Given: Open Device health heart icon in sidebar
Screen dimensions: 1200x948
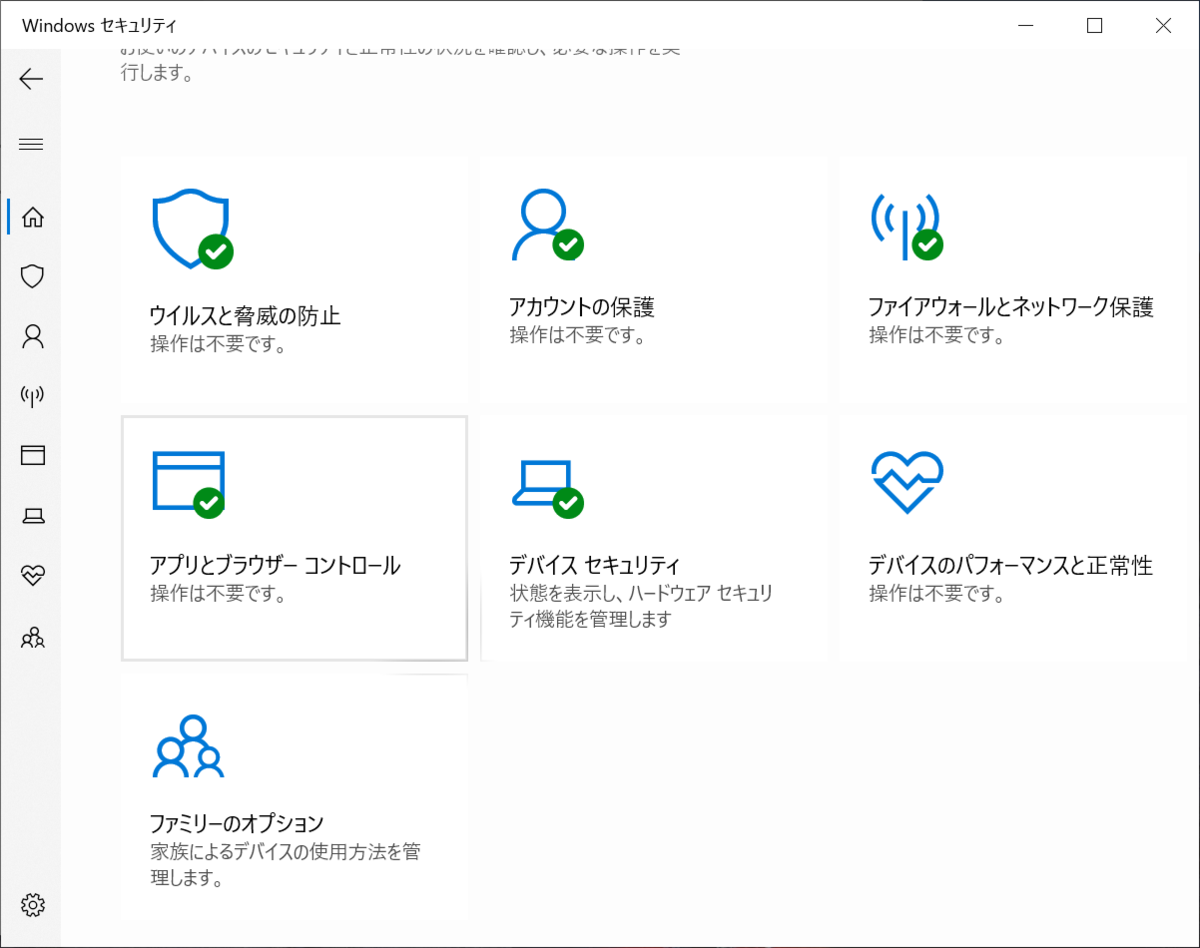Looking at the screenshot, I should point(32,576).
